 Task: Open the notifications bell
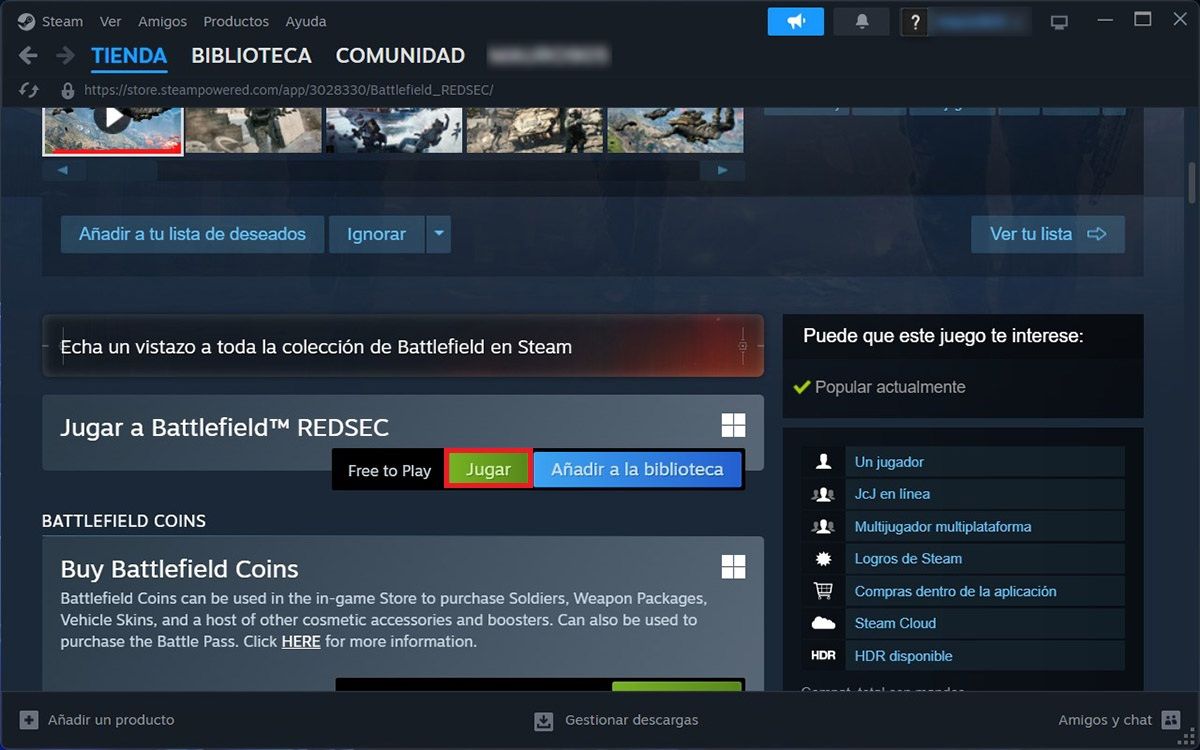tap(862, 21)
